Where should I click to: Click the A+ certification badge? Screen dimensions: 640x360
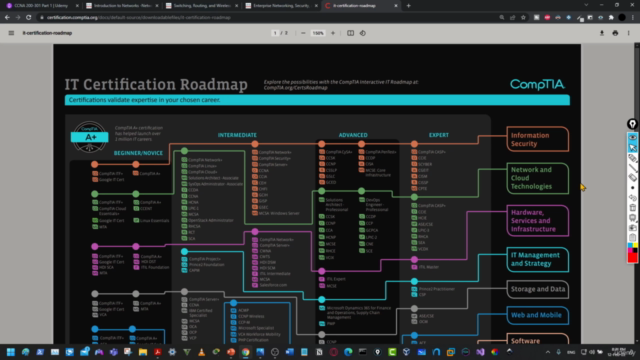click(x=90, y=137)
